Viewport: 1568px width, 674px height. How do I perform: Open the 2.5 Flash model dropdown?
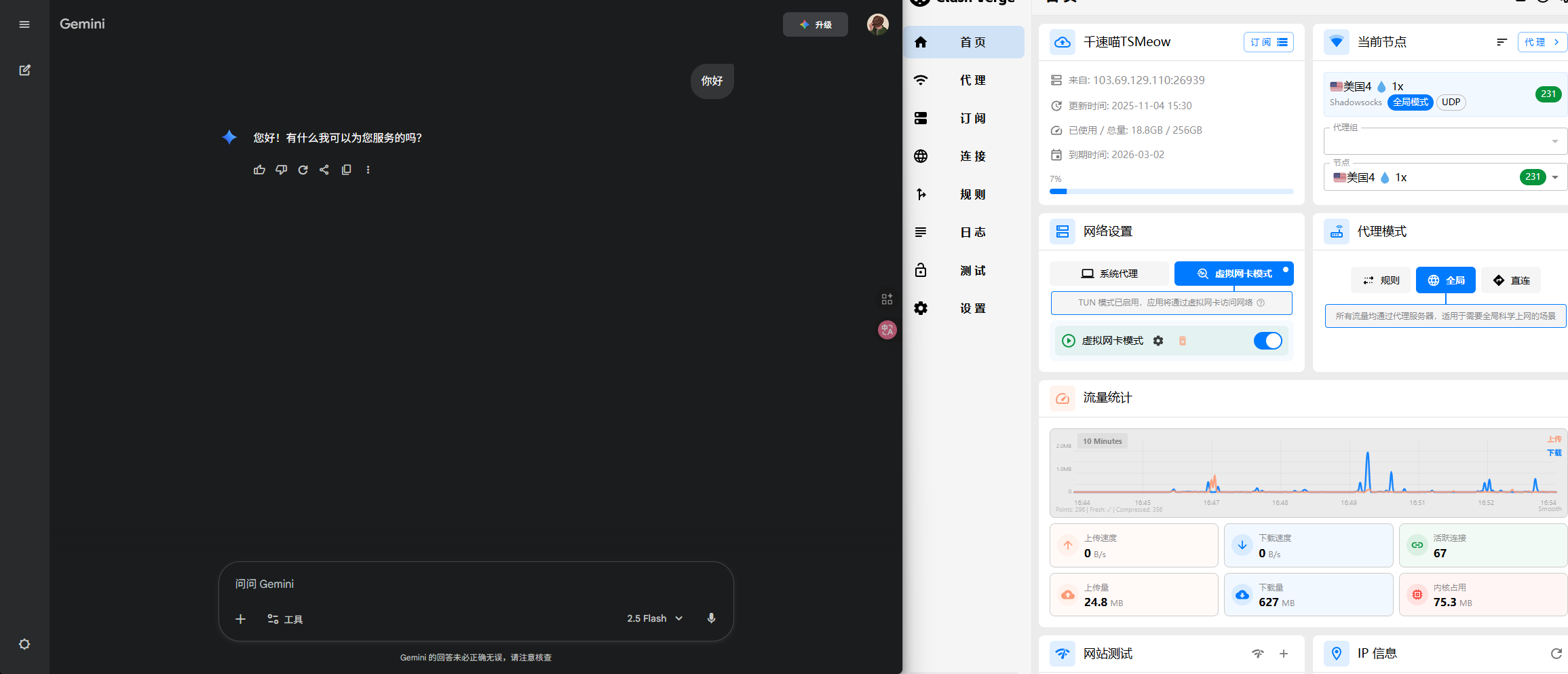(655, 618)
